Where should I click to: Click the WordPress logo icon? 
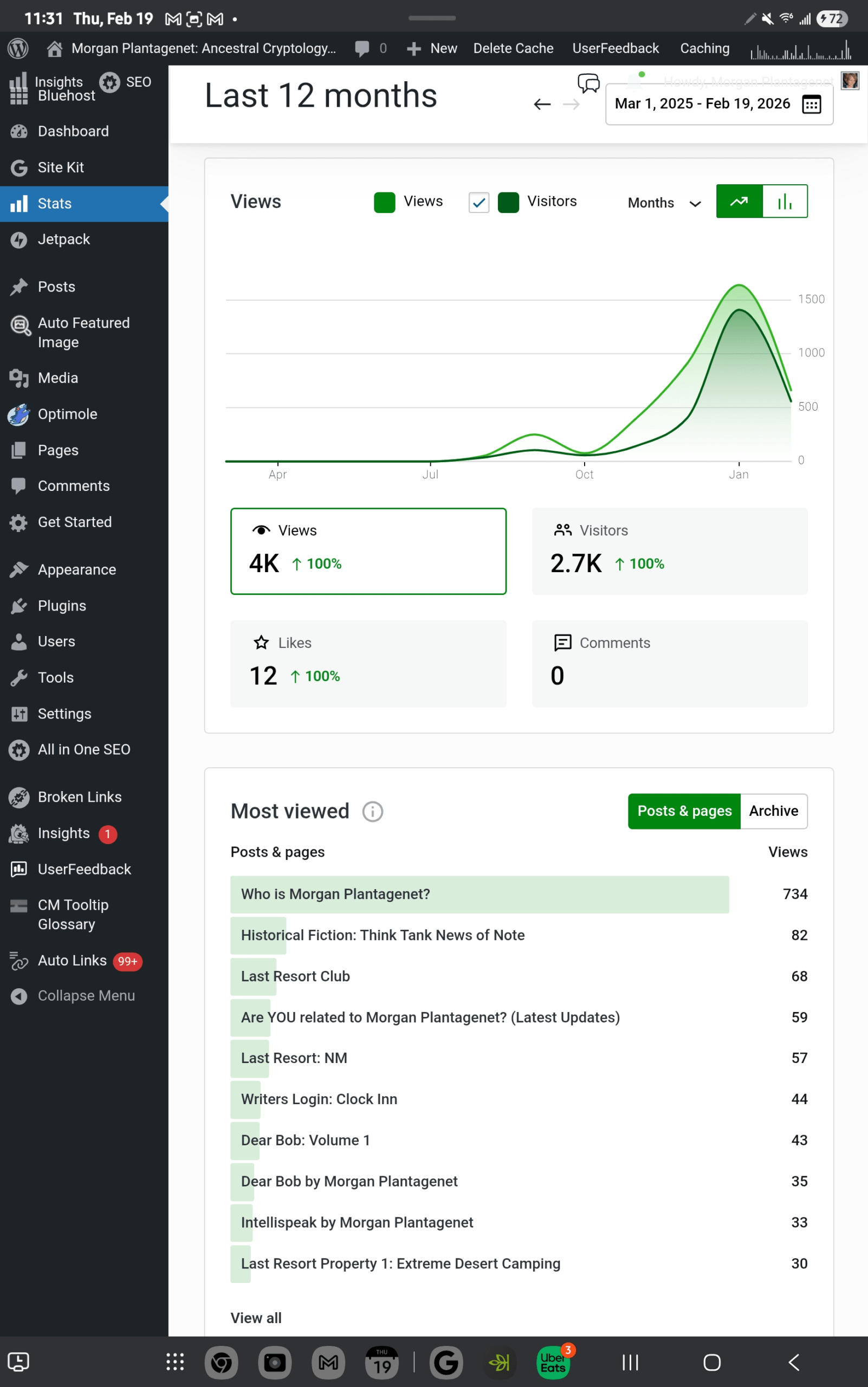click(18, 49)
